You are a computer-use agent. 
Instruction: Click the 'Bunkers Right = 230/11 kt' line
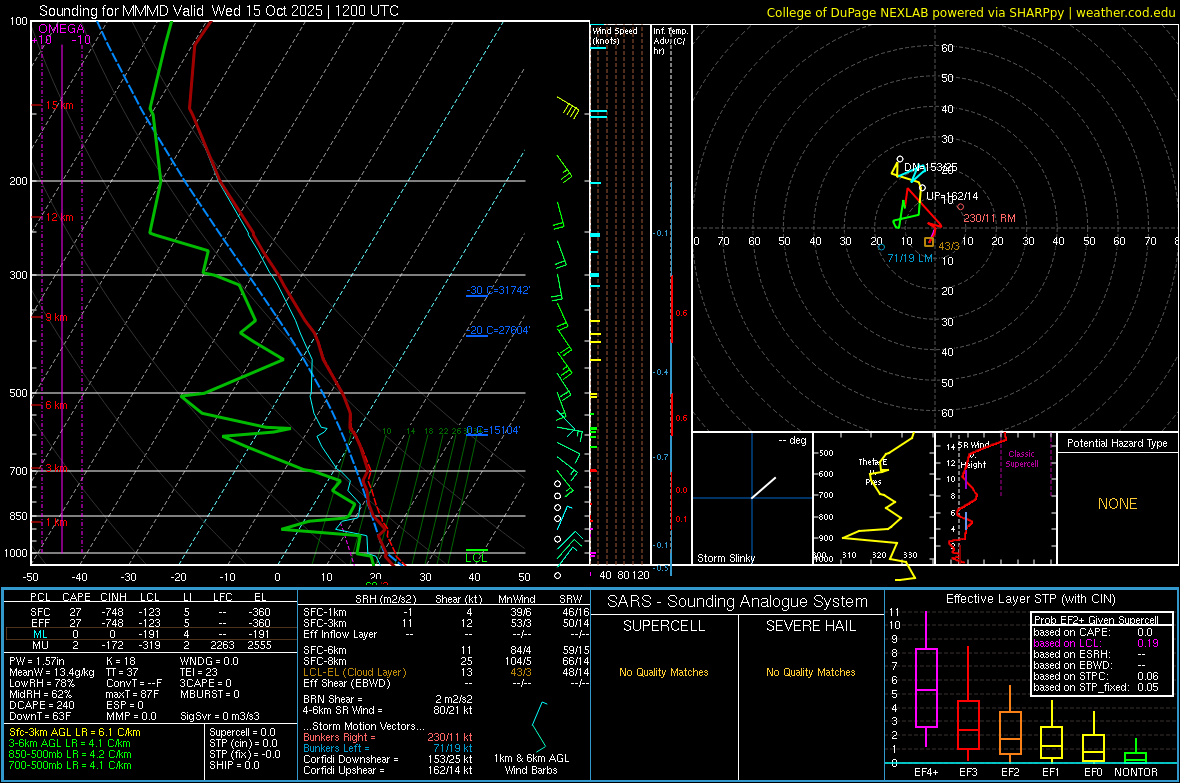tap(388, 737)
